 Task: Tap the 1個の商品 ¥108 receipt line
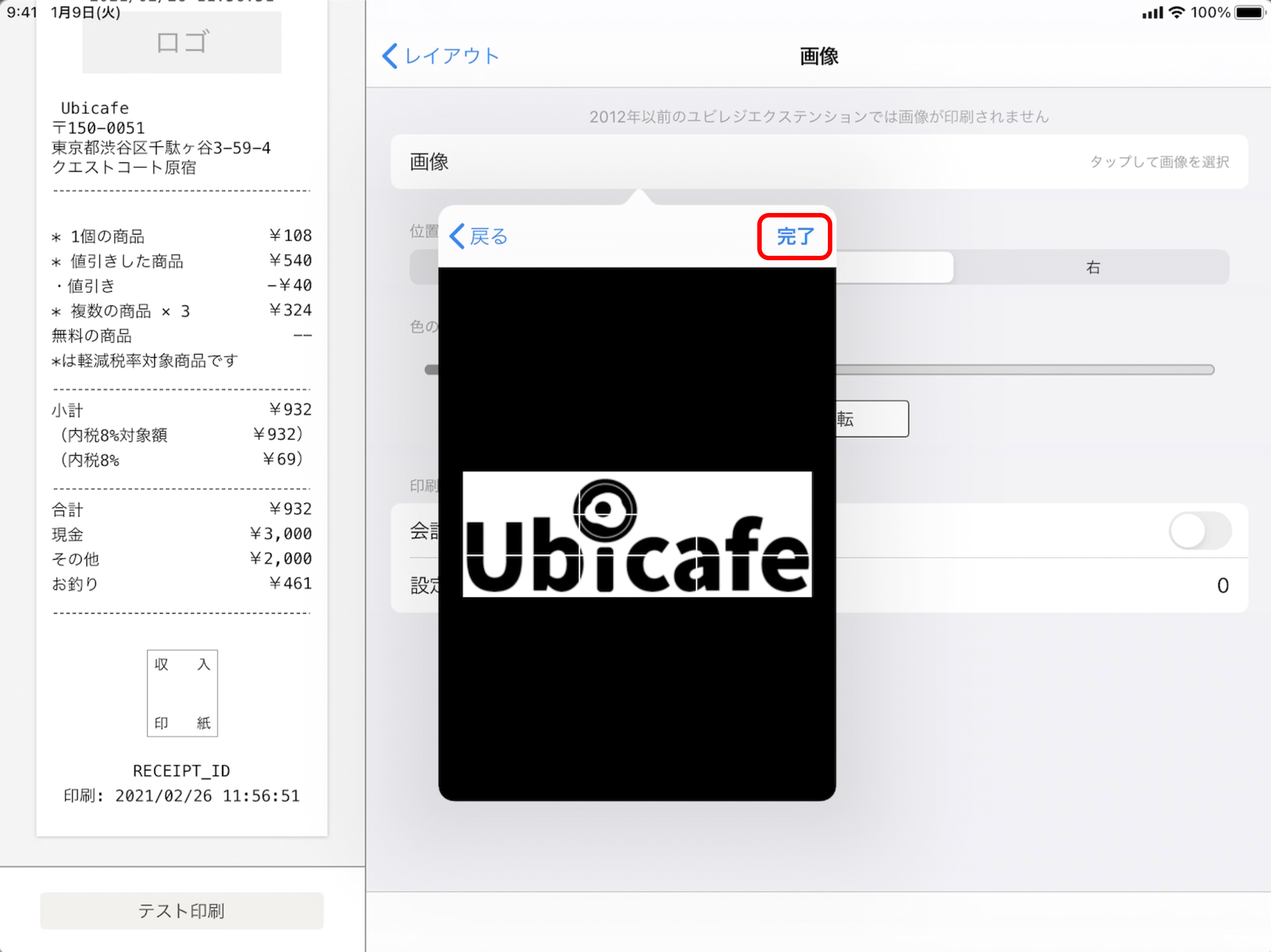click(x=182, y=236)
